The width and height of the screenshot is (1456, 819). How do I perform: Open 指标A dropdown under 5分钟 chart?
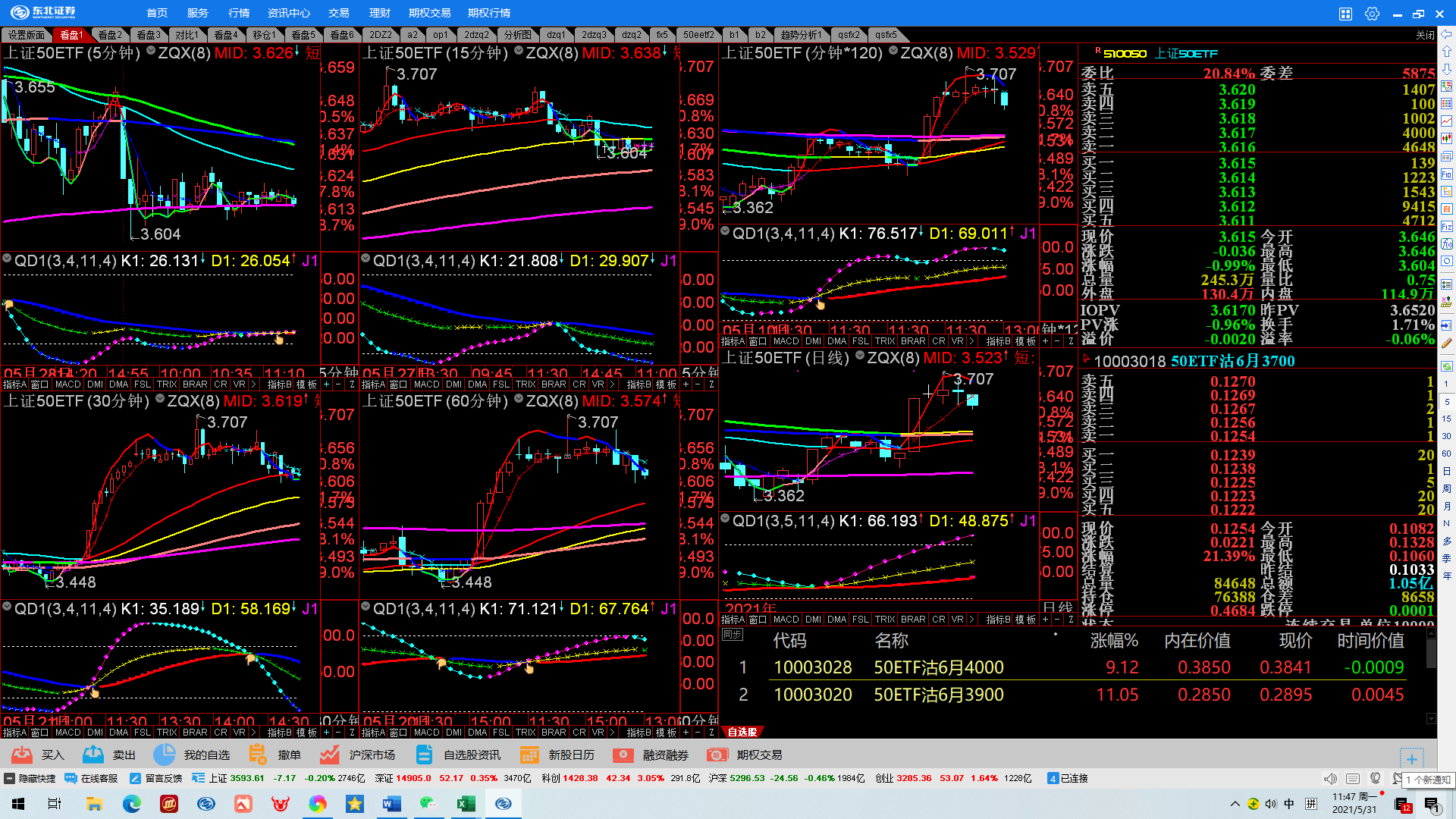(x=14, y=384)
